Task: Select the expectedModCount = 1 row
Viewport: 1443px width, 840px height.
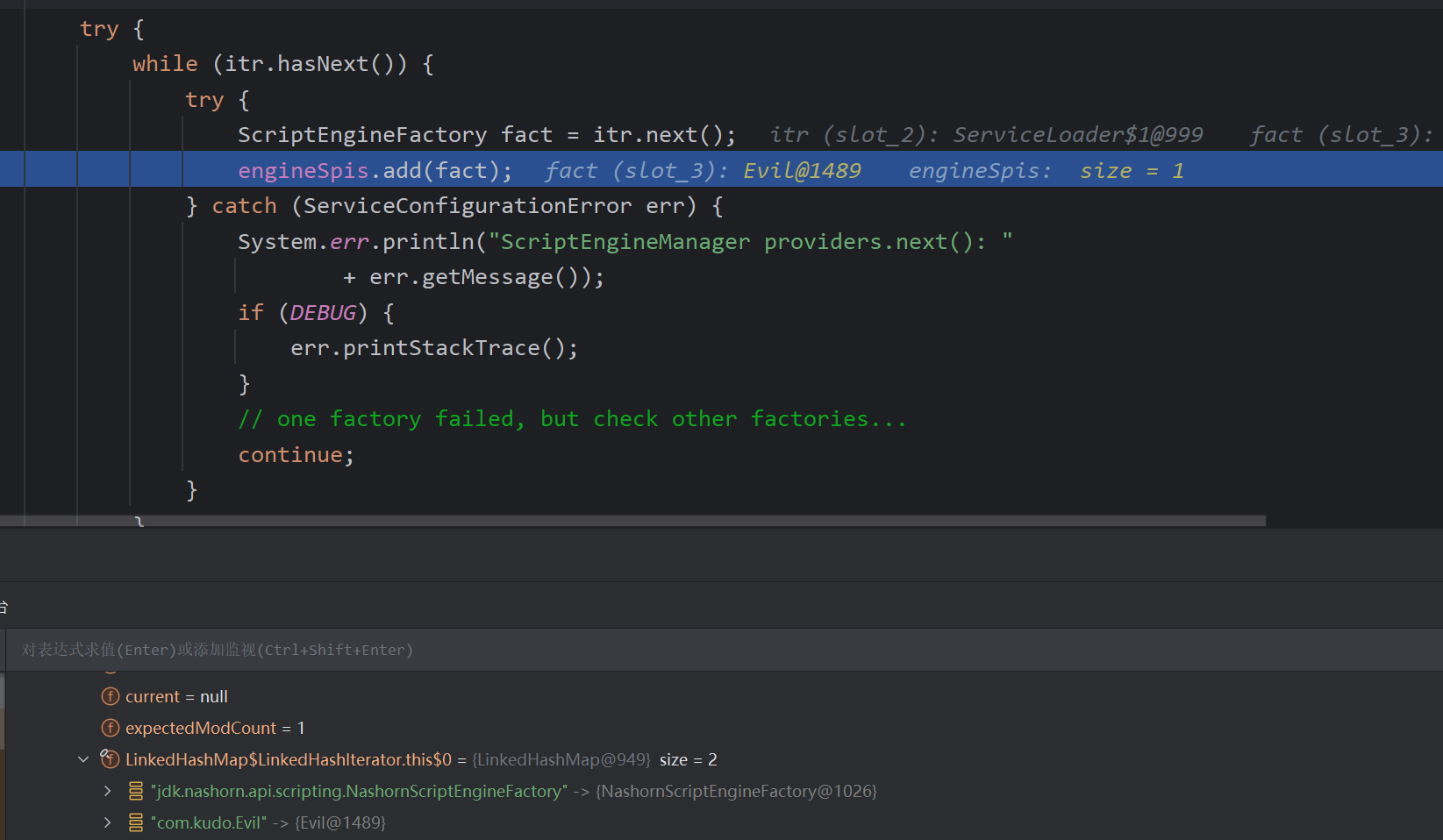Action: click(215, 728)
